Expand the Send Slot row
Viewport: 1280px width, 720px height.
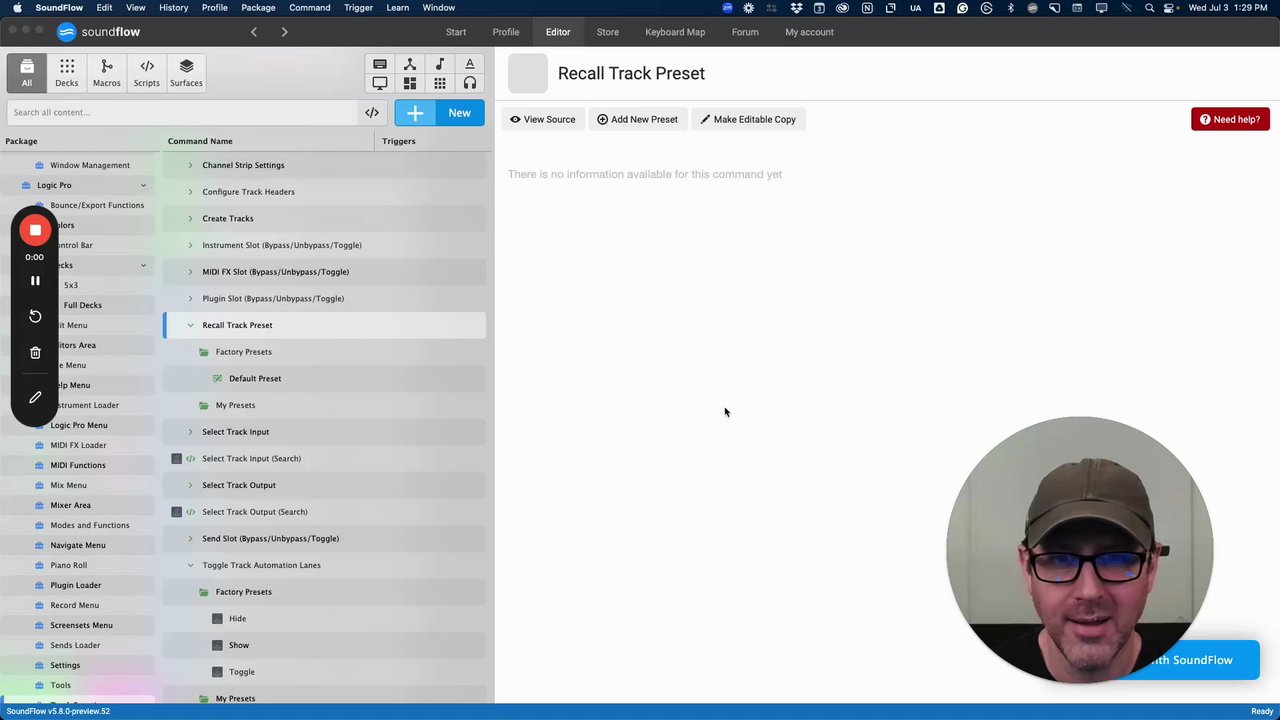pos(190,538)
